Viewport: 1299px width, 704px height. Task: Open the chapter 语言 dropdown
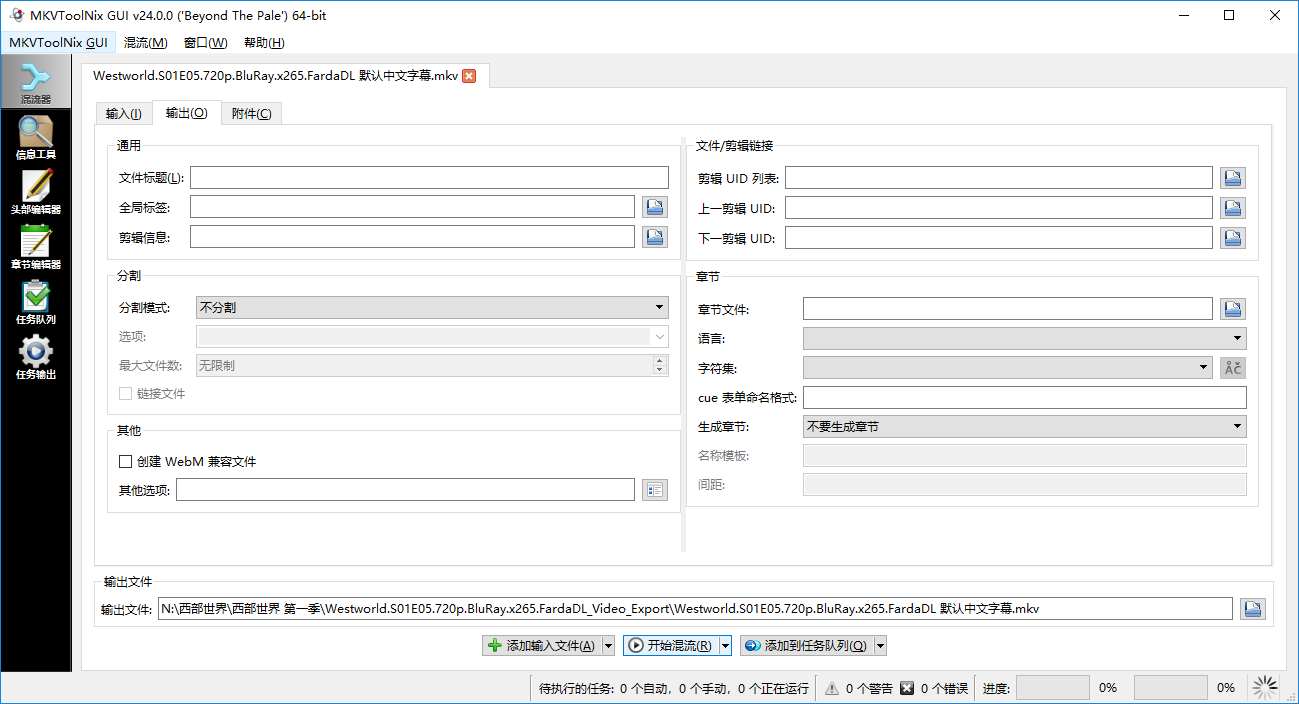(x=1025, y=338)
